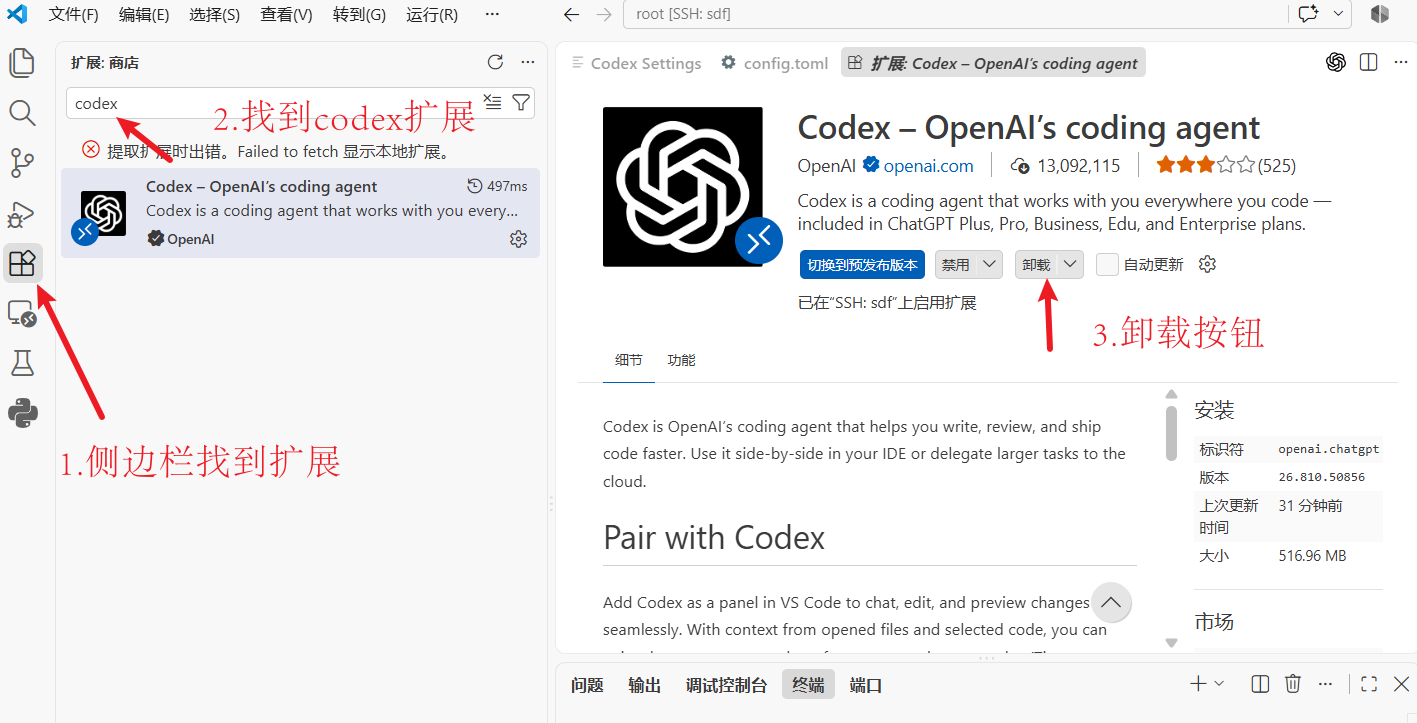Expand the dropdown arrow next to 禁用
Image resolution: width=1417 pixels, height=723 pixels.
point(989,264)
